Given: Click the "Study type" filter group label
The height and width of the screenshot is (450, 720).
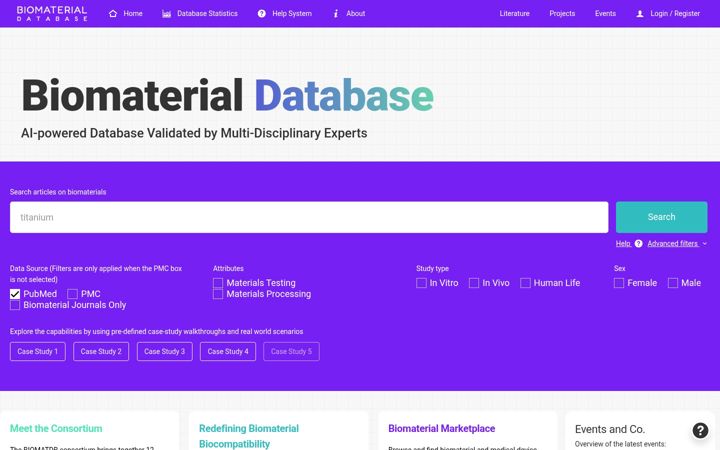Looking at the screenshot, I should click(432, 269).
